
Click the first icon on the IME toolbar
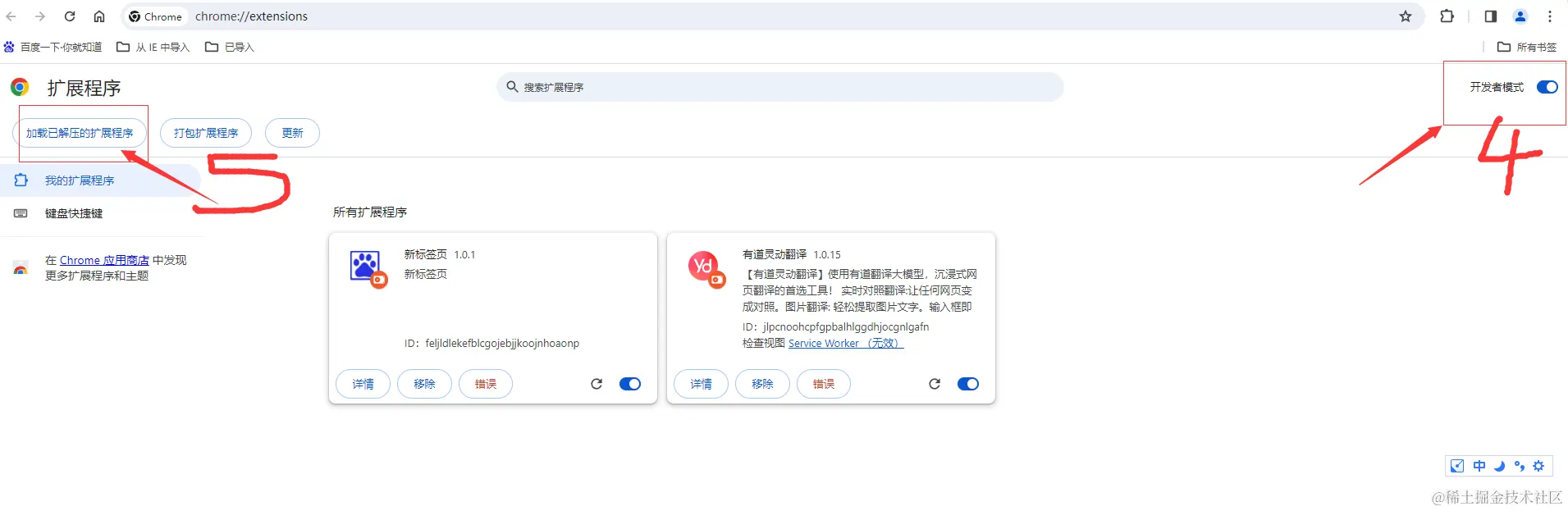[1457, 466]
